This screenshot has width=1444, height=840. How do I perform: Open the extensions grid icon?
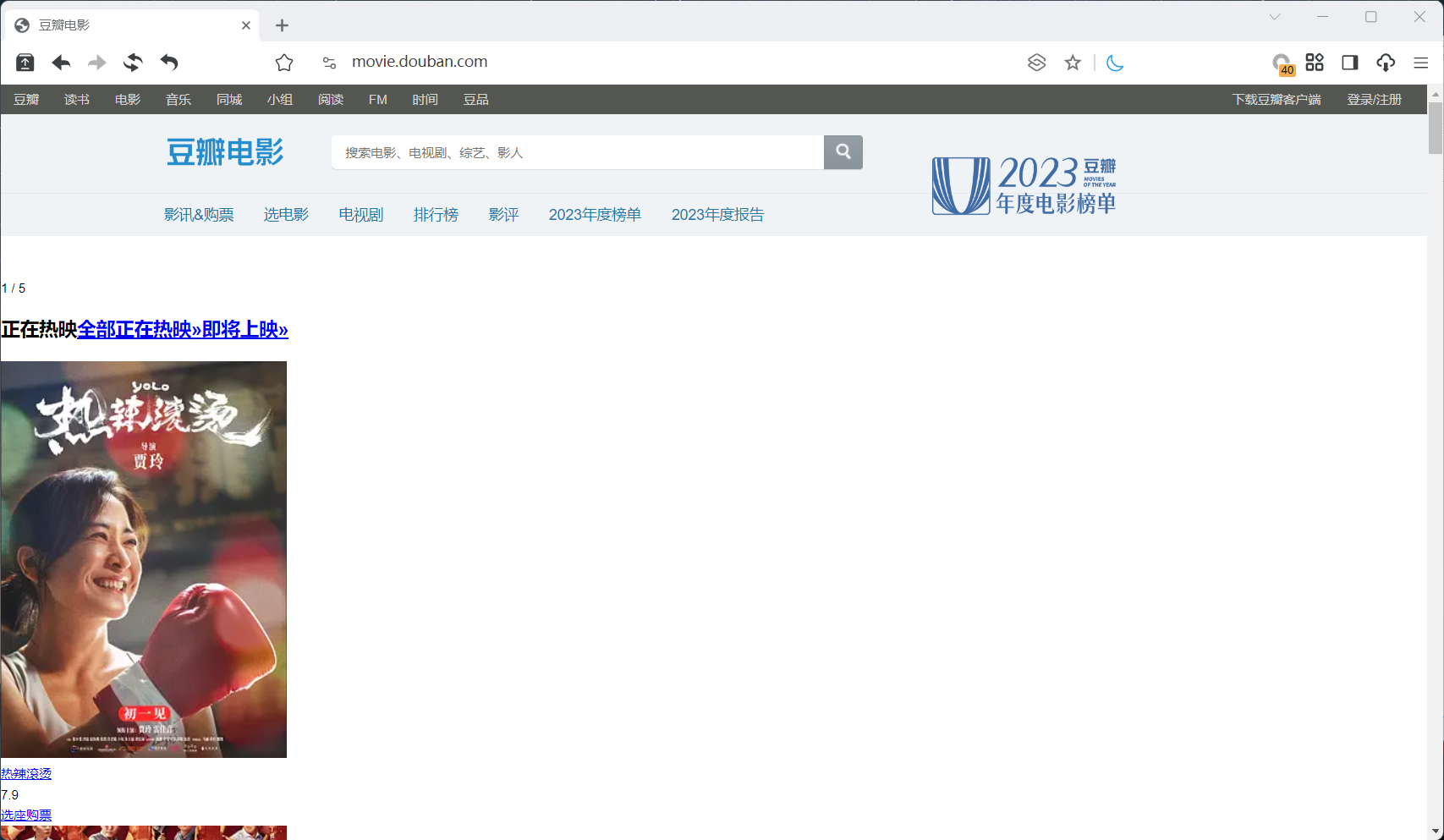[x=1315, y=62]
